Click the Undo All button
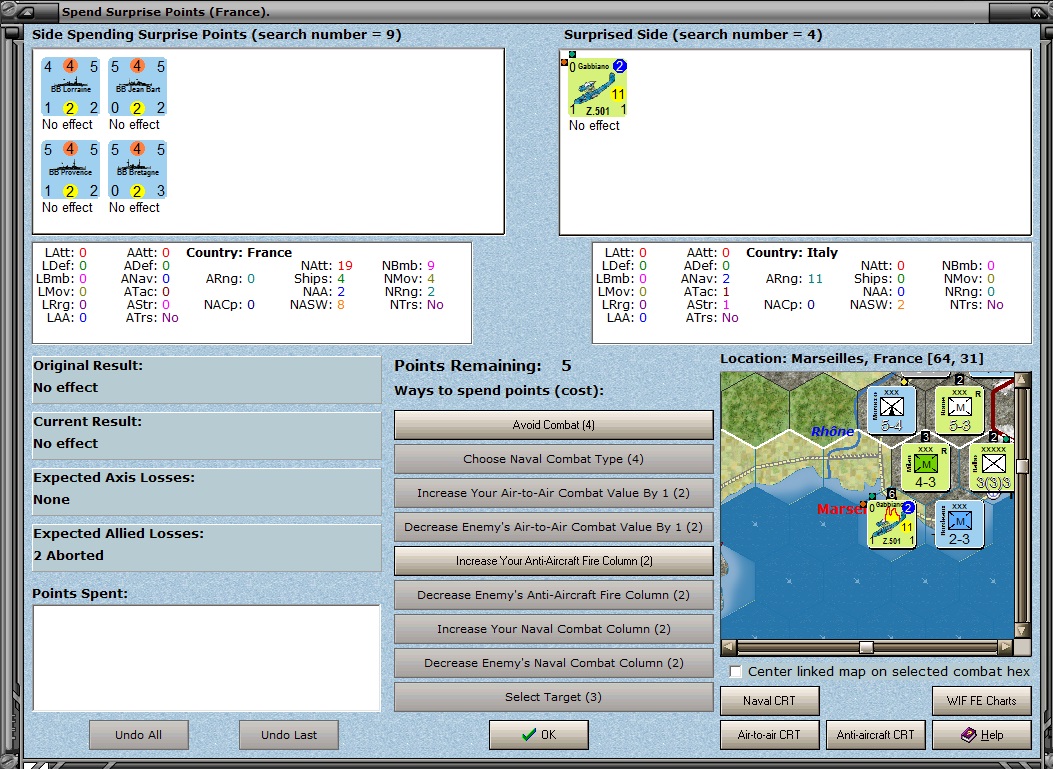Image resolution: width=1053 pixels, height=769 pixels. 138,735
